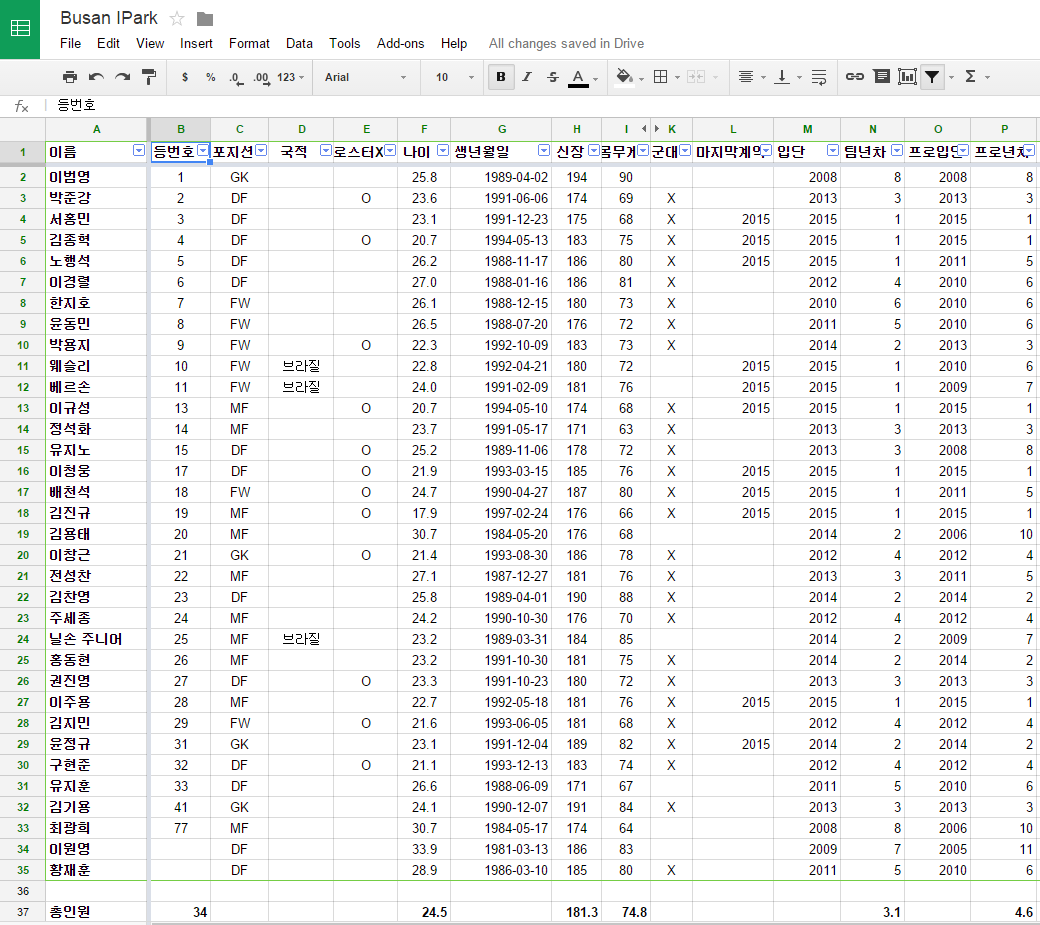Click 'All changes saved in Drive' text
The width and height of the screenshot is (1040, 925).
tap(566, 43)
